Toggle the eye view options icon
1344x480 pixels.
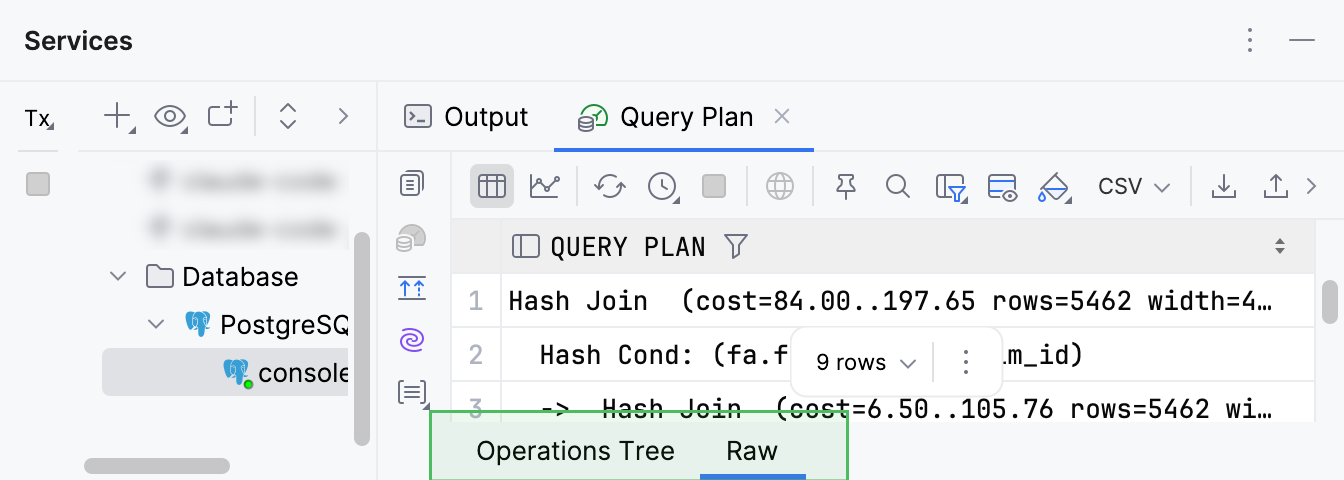point(172,117)
